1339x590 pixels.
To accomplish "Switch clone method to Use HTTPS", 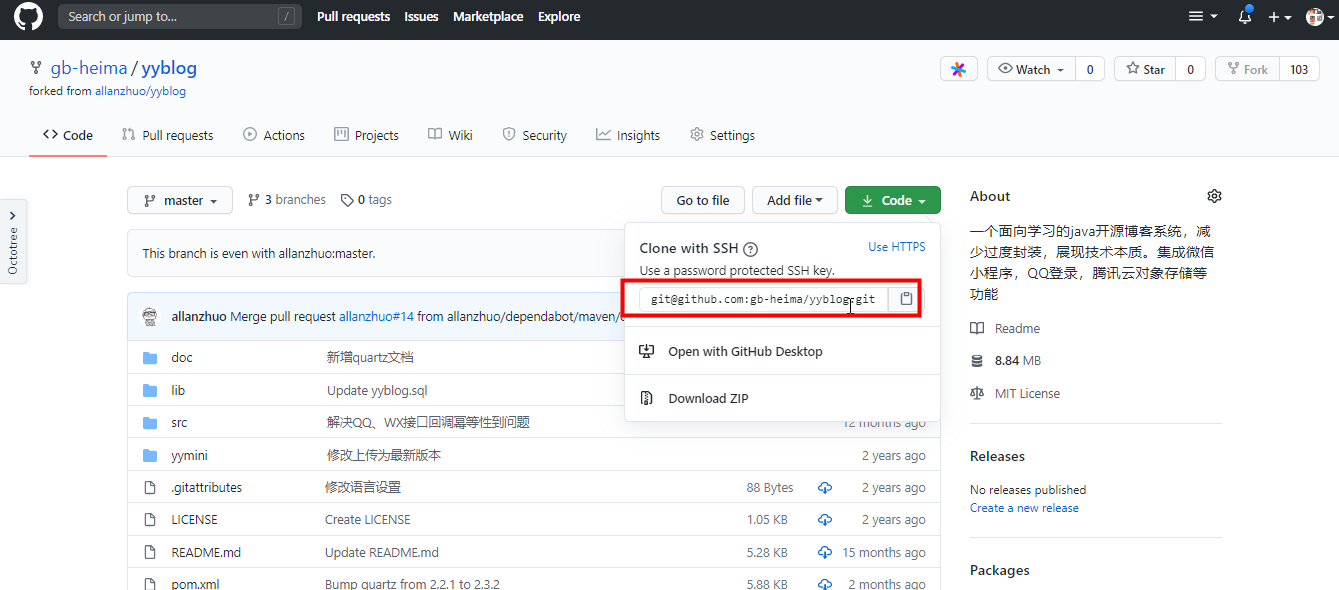I will click(897, 247).
